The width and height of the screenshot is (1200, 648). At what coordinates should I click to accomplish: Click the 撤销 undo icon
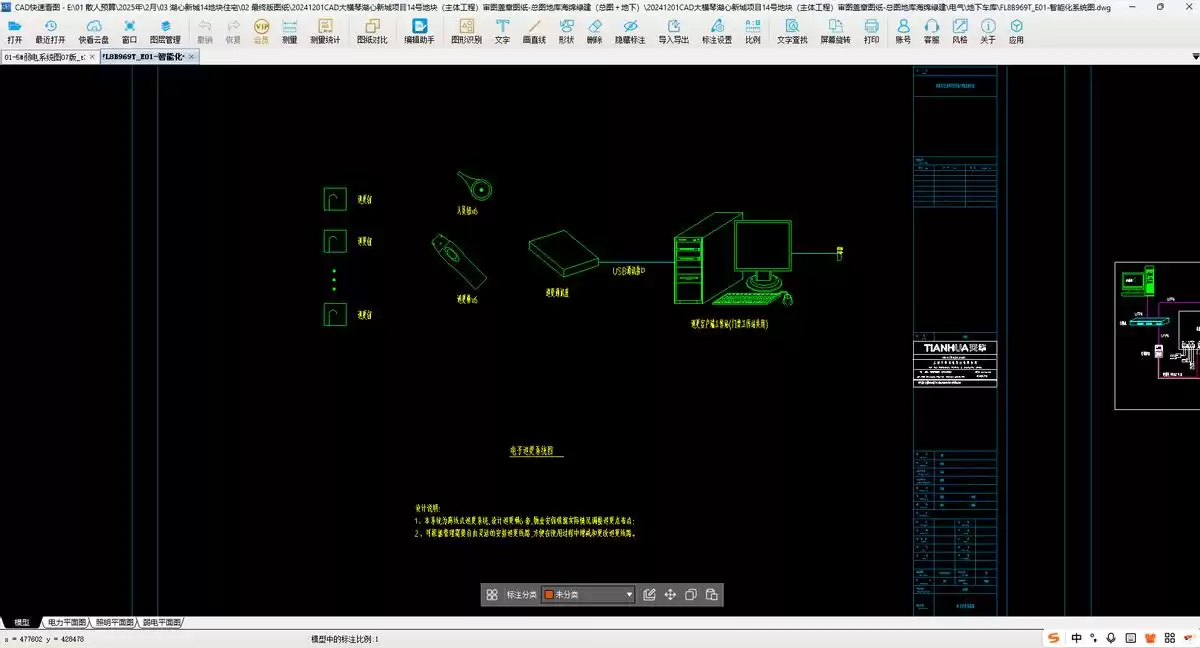(205, 31)
